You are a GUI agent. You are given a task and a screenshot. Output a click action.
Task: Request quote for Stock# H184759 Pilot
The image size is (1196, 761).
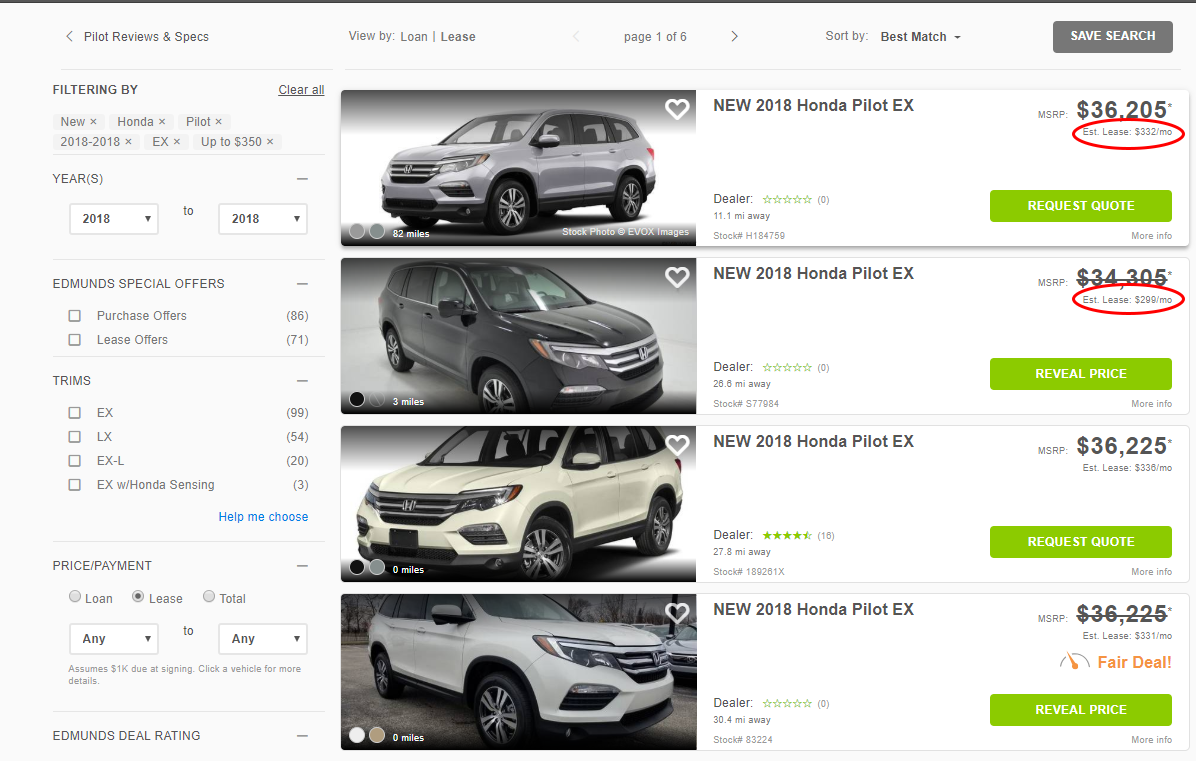[1080, 206]
